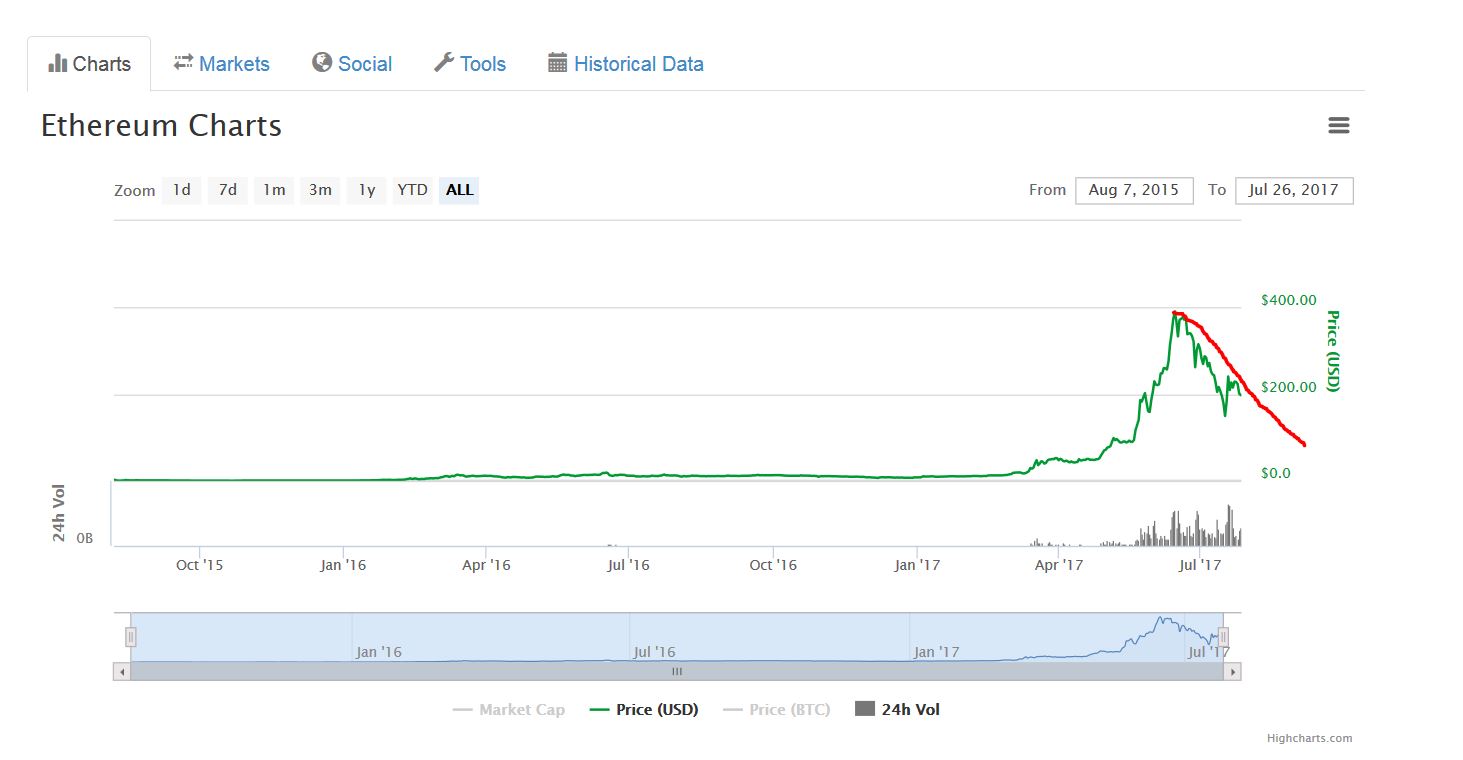Click the calendar icon beside Historical Data

click(556, 63)
